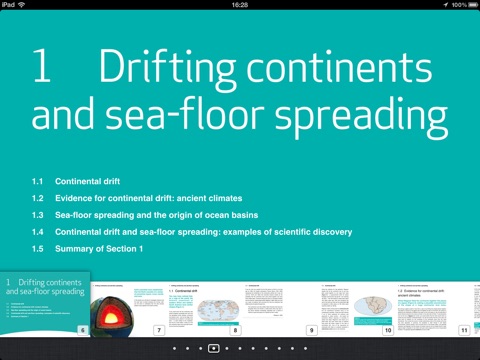The image size is (480, 360).
Task: Select the highlighted current chapter indicator dot
Action: click(214, 348)
